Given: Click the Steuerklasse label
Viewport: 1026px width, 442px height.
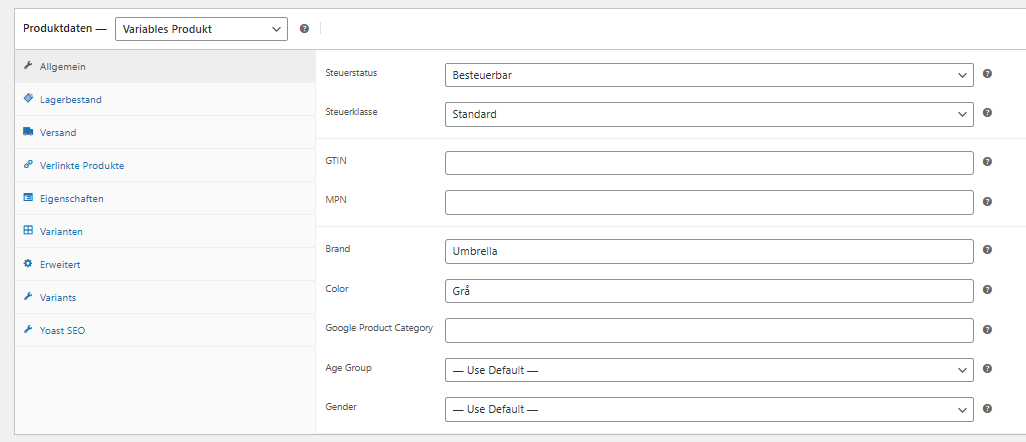Looking at the screenshot, I should 351,111.
